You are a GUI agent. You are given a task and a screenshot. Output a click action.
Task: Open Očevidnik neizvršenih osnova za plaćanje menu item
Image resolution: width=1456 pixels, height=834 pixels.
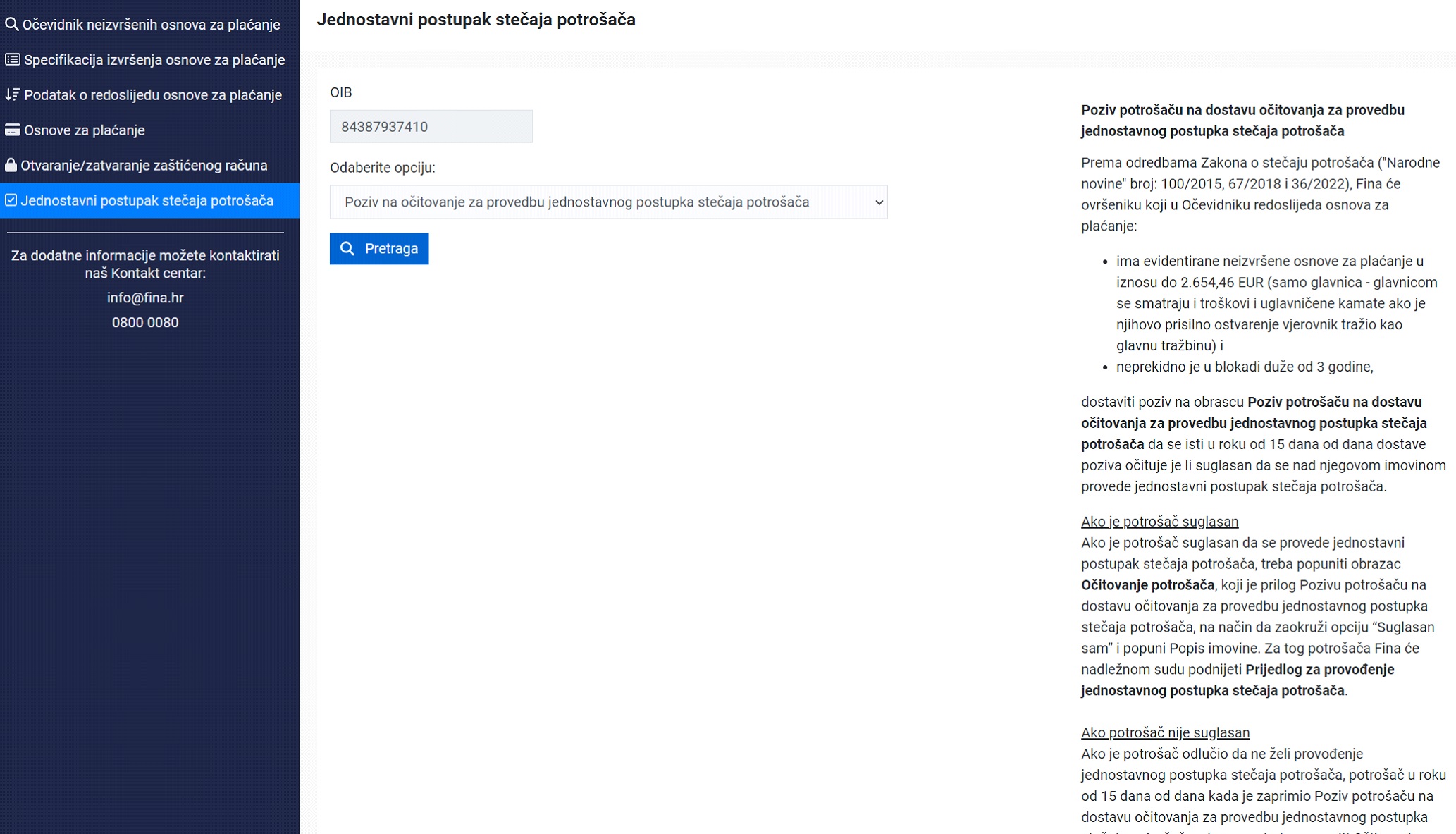(151, 25)
